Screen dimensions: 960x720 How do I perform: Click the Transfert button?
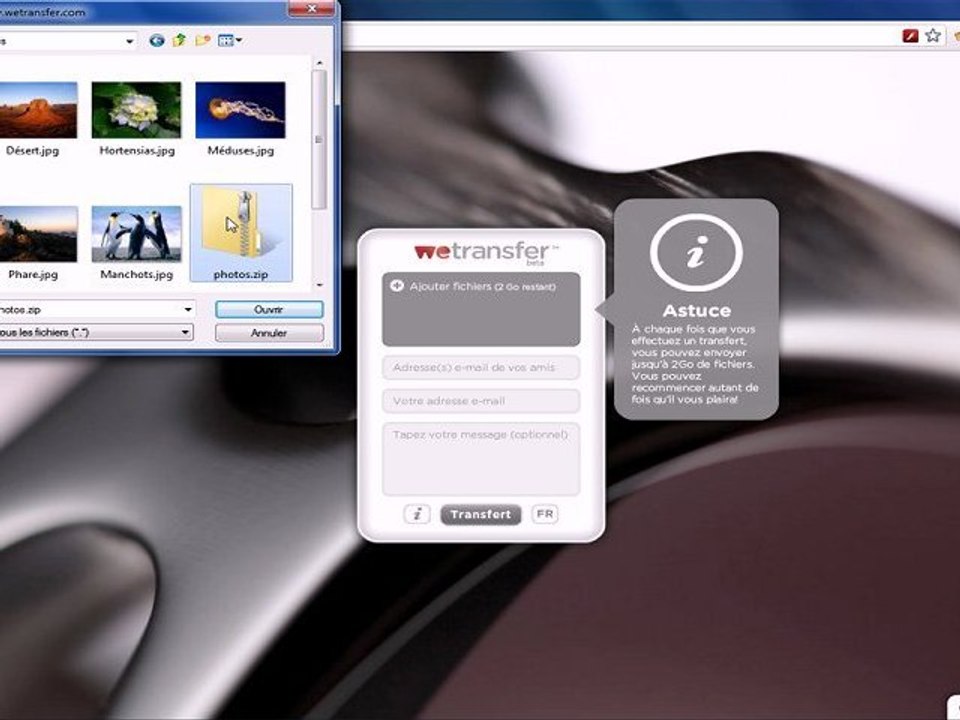pos(481,514)
